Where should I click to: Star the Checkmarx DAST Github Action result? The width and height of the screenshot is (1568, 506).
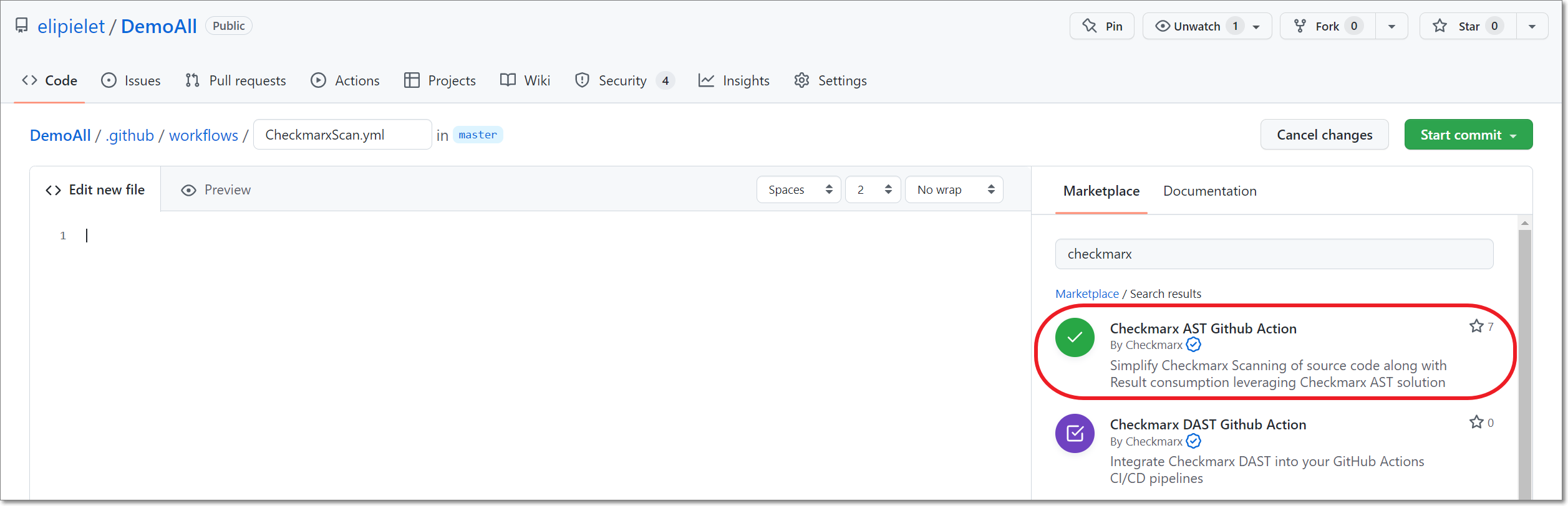[x=1476, y=422]
